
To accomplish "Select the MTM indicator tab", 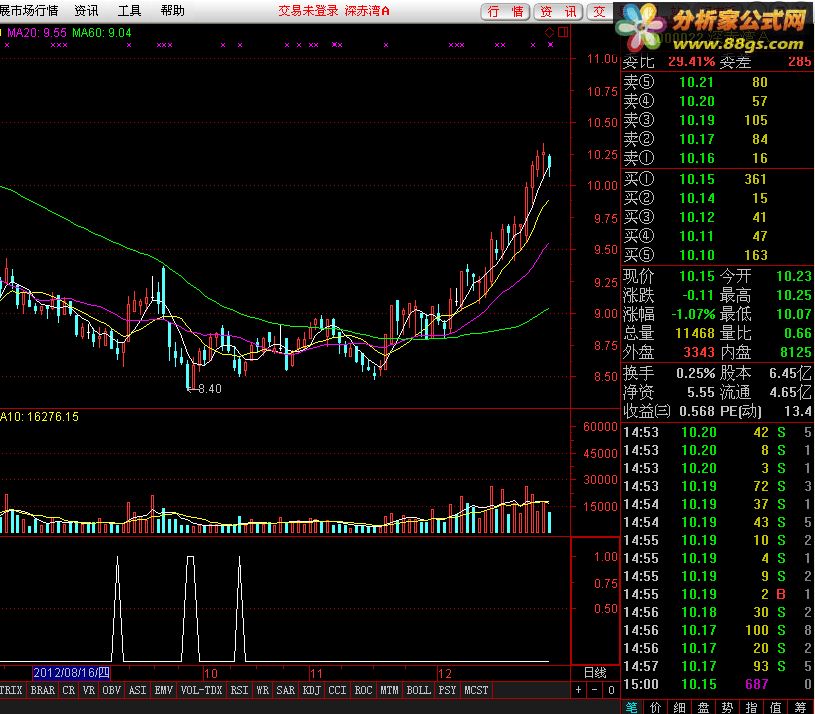I will click(389, 690).
